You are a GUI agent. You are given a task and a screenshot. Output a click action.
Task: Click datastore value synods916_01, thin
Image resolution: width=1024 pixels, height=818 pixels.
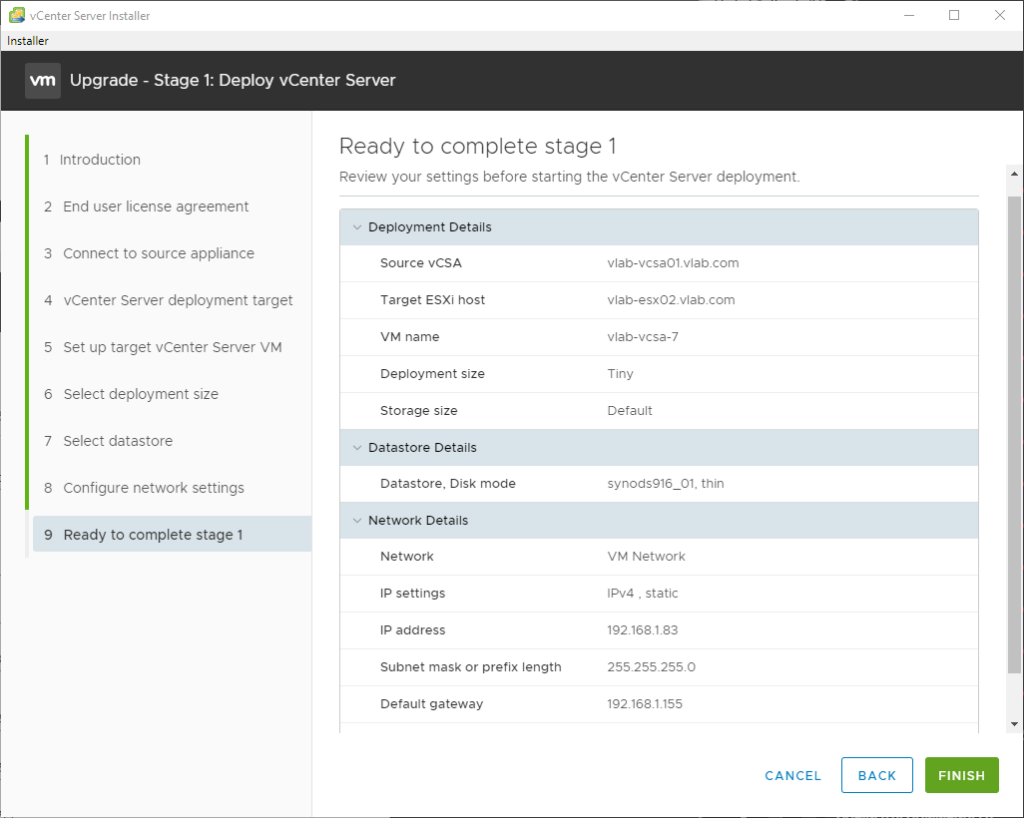click(x=665, y=484)
